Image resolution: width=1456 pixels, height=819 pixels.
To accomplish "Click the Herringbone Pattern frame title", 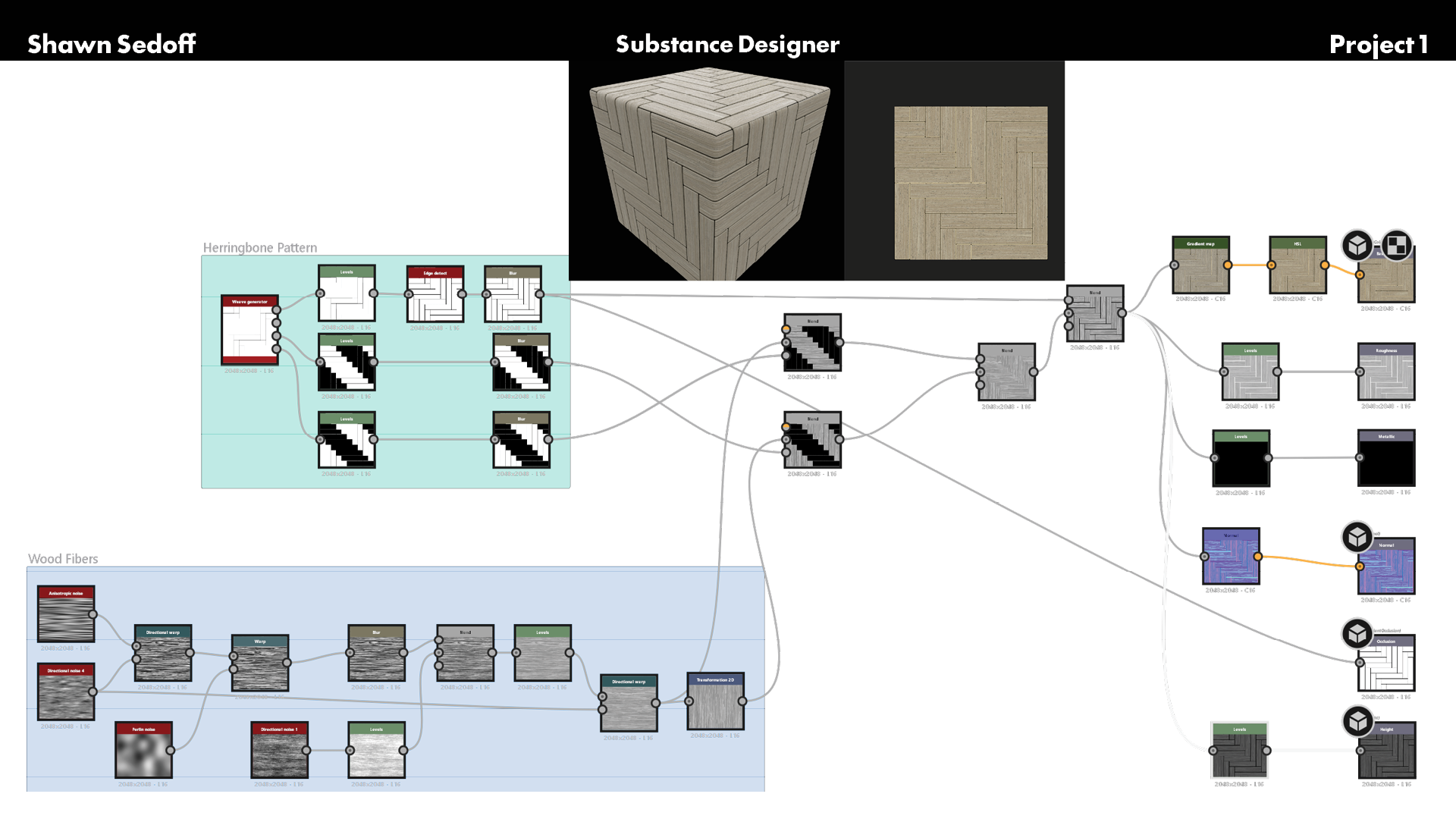I will [x=260, y=248].
